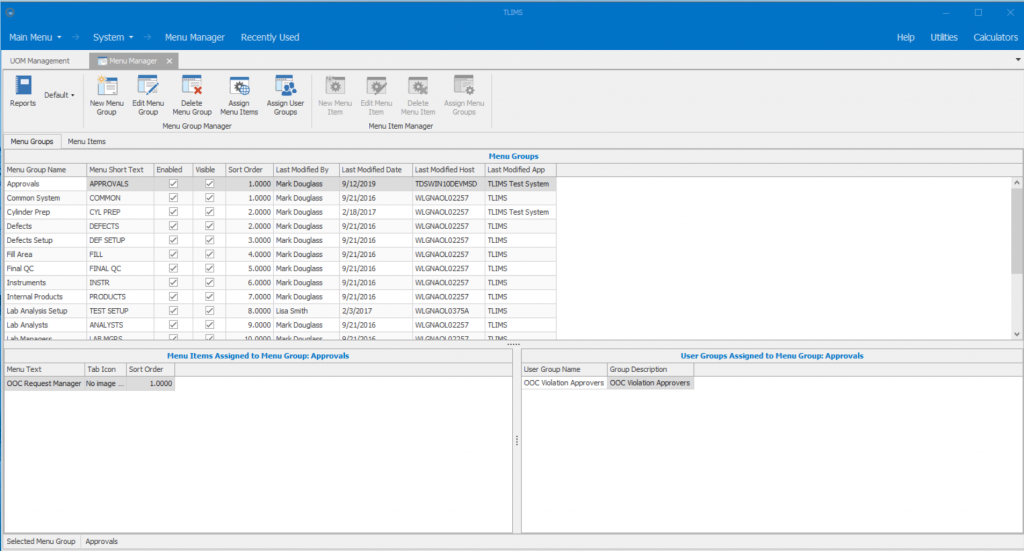Switch to the Menu Manager document tab
The image size is (1024, 551).
[x=133, y=61]
